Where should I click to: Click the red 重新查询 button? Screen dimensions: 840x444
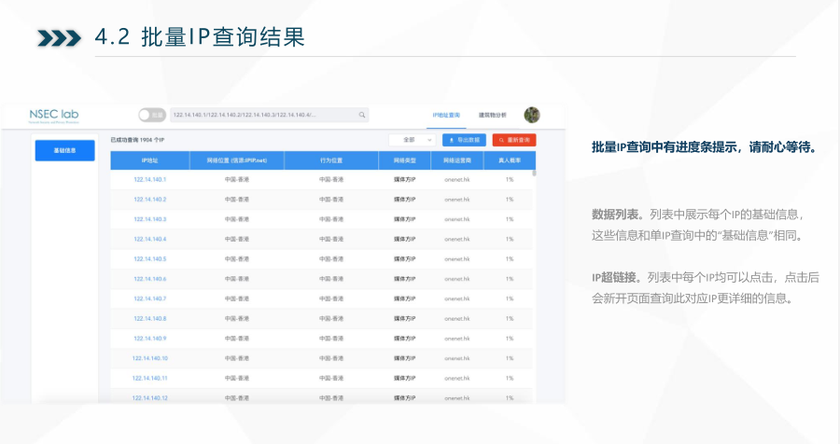pyautogui.click(x=514, y=140)
